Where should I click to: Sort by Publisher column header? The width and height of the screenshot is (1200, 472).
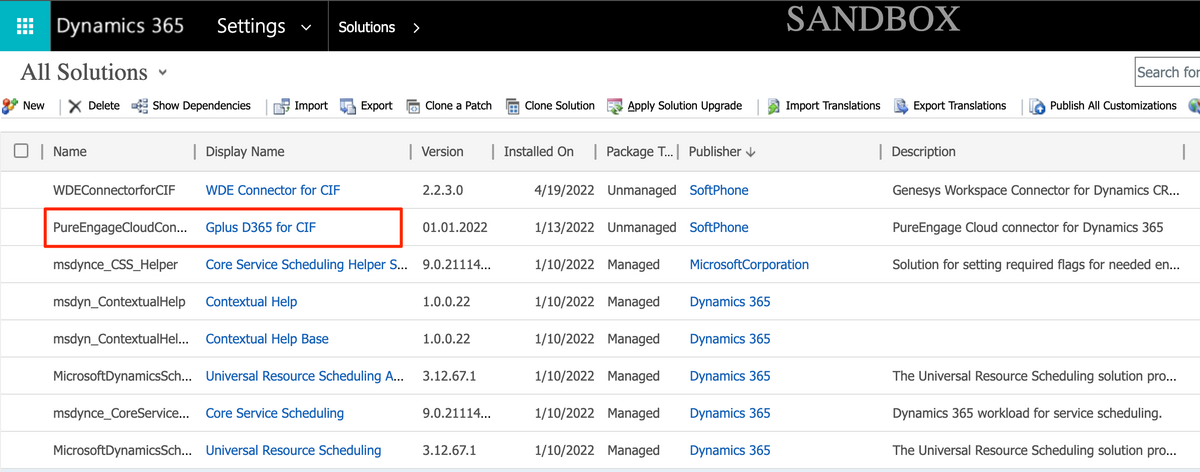tap(722, 151)
